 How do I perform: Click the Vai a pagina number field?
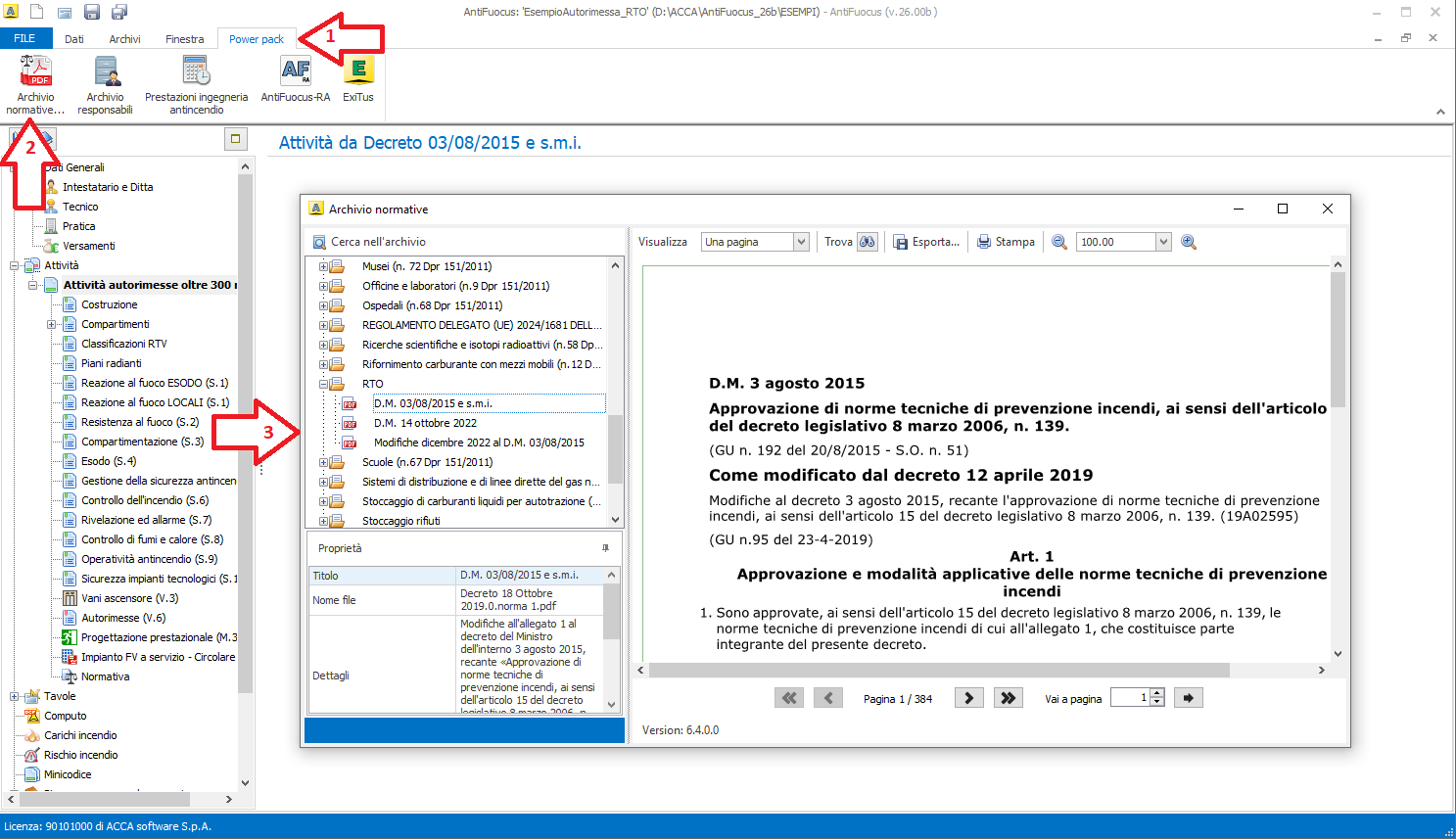pos(1130,698)
